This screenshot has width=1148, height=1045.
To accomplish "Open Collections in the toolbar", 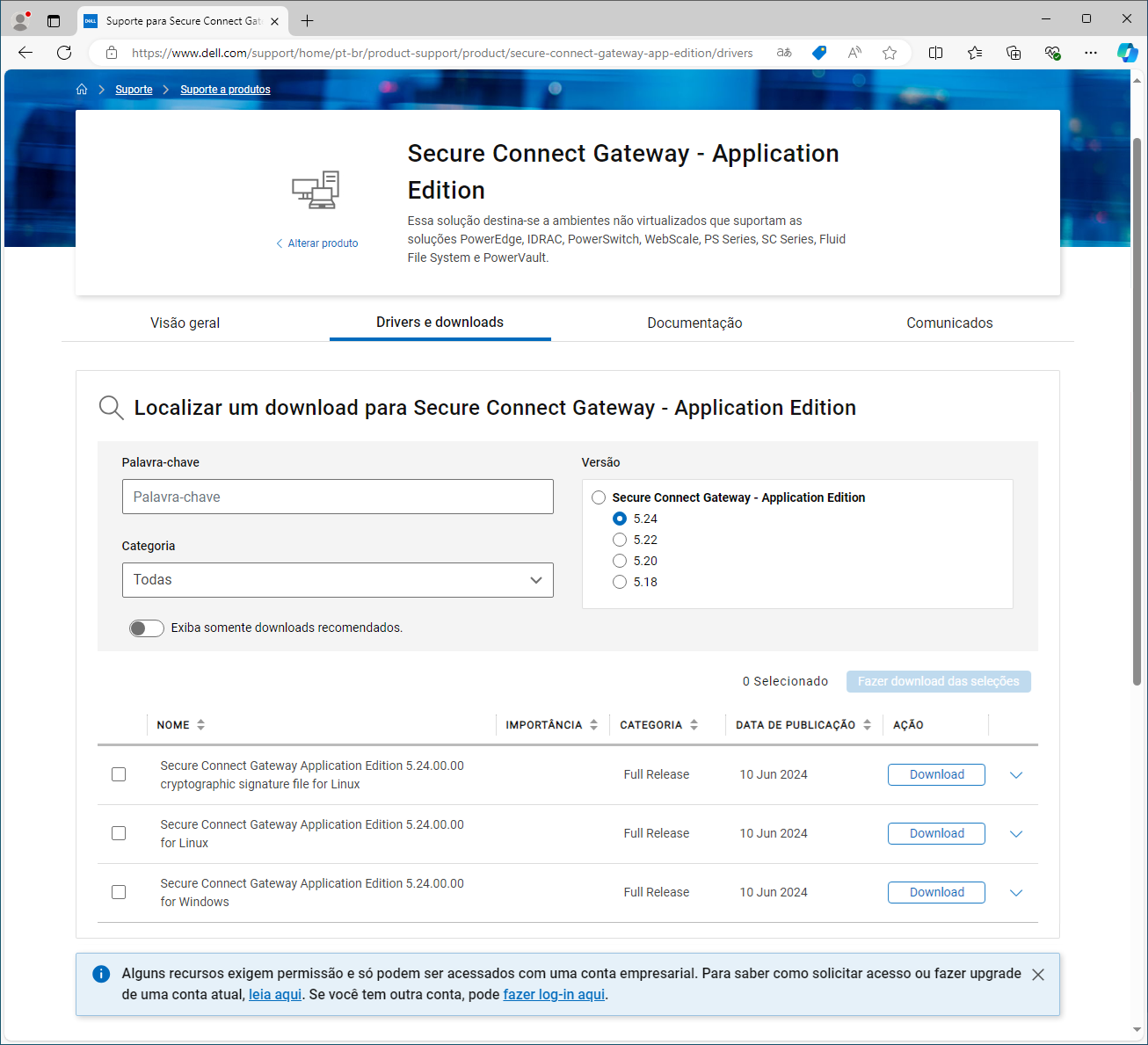I will [x=974, y=53].
